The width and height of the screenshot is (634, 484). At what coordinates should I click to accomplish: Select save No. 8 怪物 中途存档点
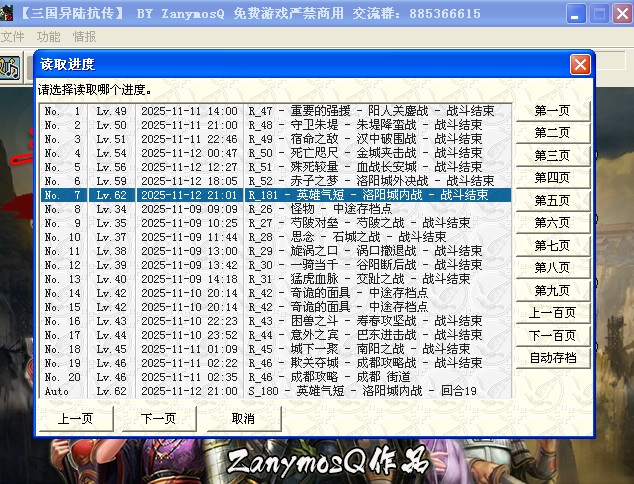tap(276, 209)
